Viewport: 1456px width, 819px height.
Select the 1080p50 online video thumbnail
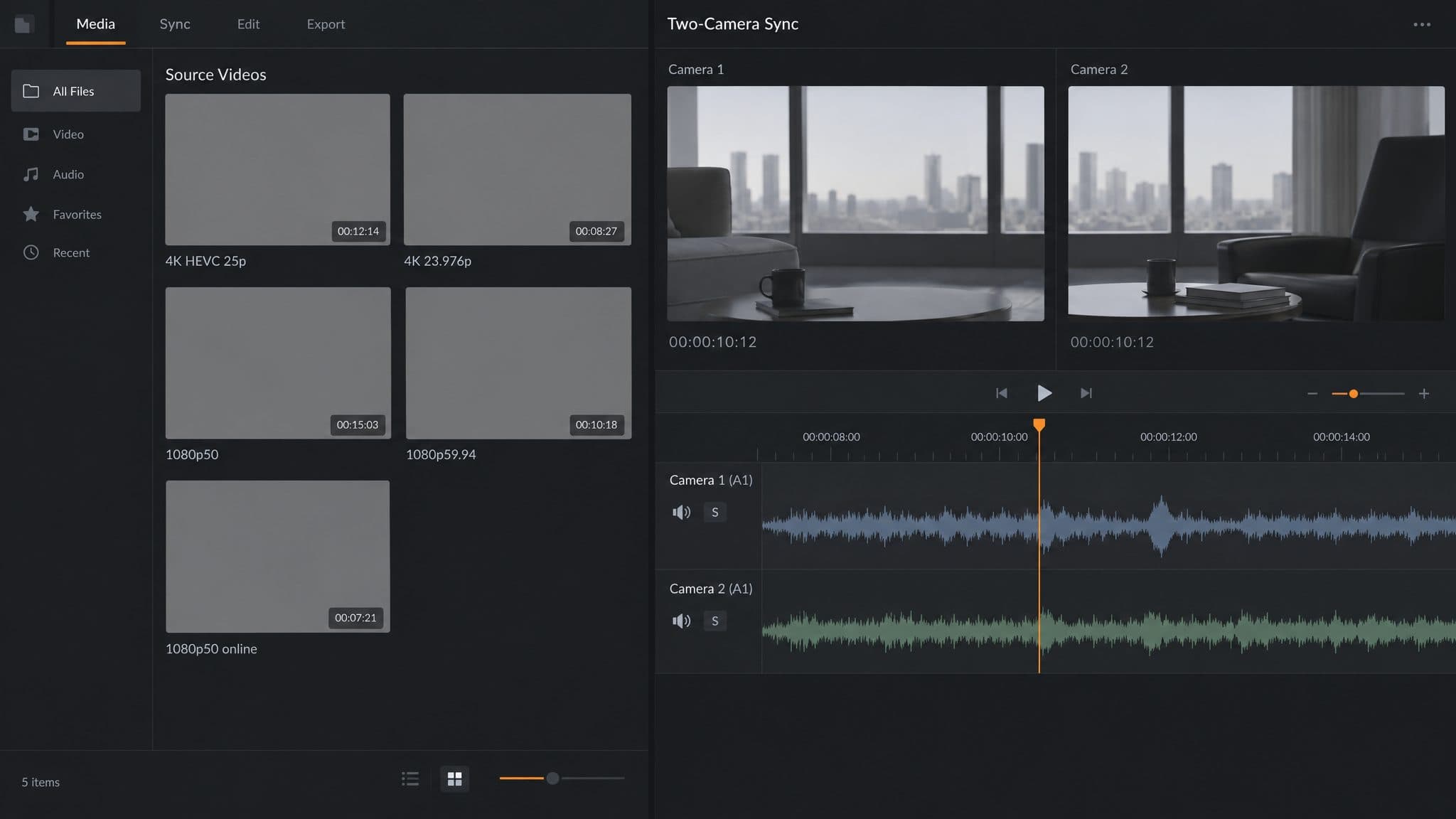[x=278, y=557]
